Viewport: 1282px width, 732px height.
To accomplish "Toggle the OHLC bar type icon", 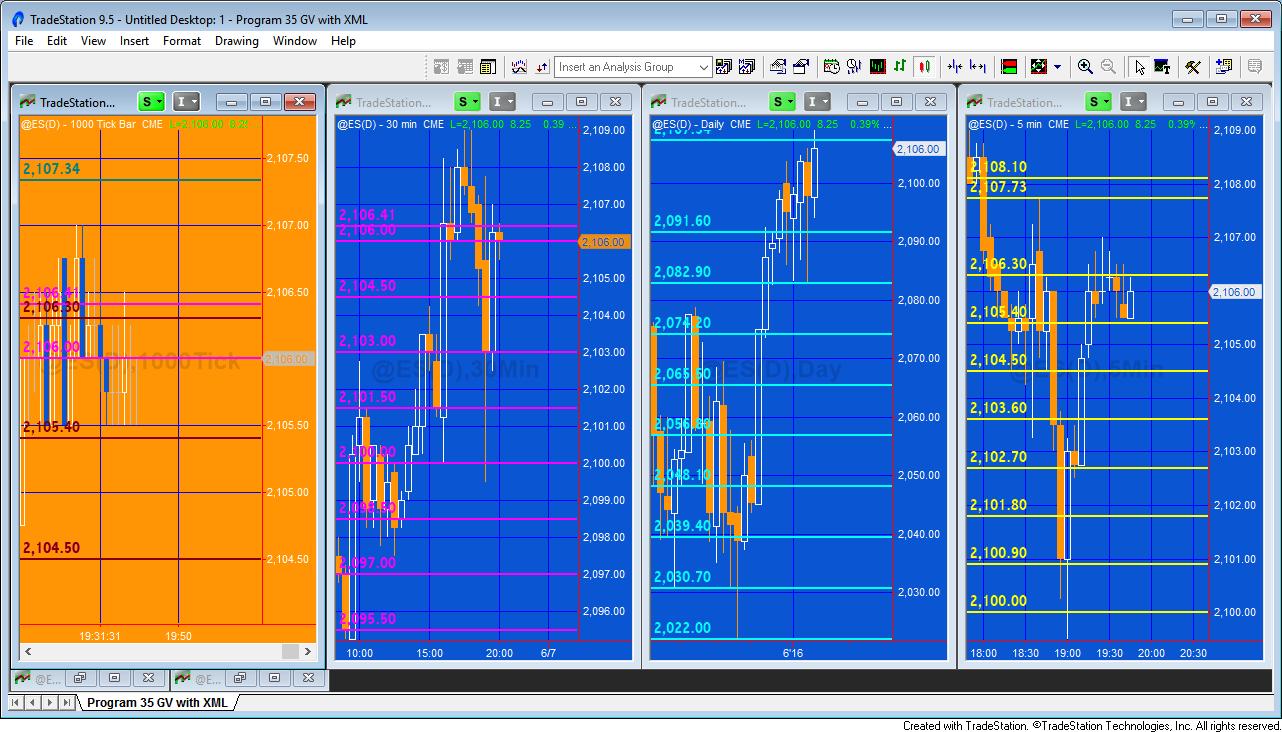I will click(901, 67).
